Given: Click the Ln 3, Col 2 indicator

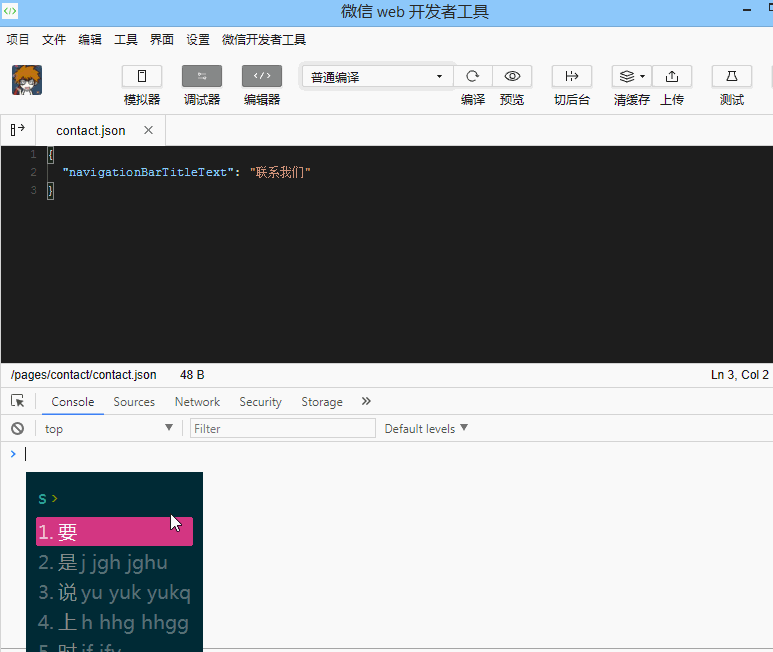Looking at the screenshot, I should [739, 375].
